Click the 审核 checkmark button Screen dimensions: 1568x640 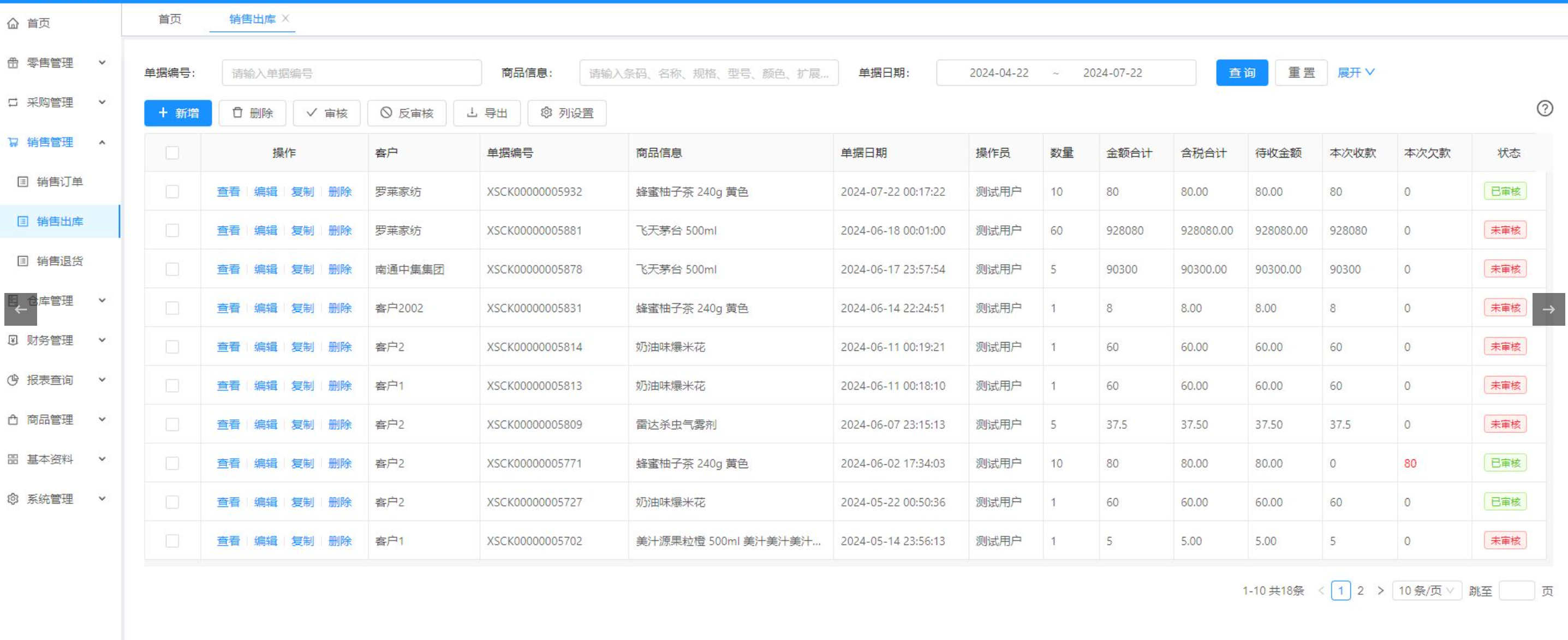(327, 113)
